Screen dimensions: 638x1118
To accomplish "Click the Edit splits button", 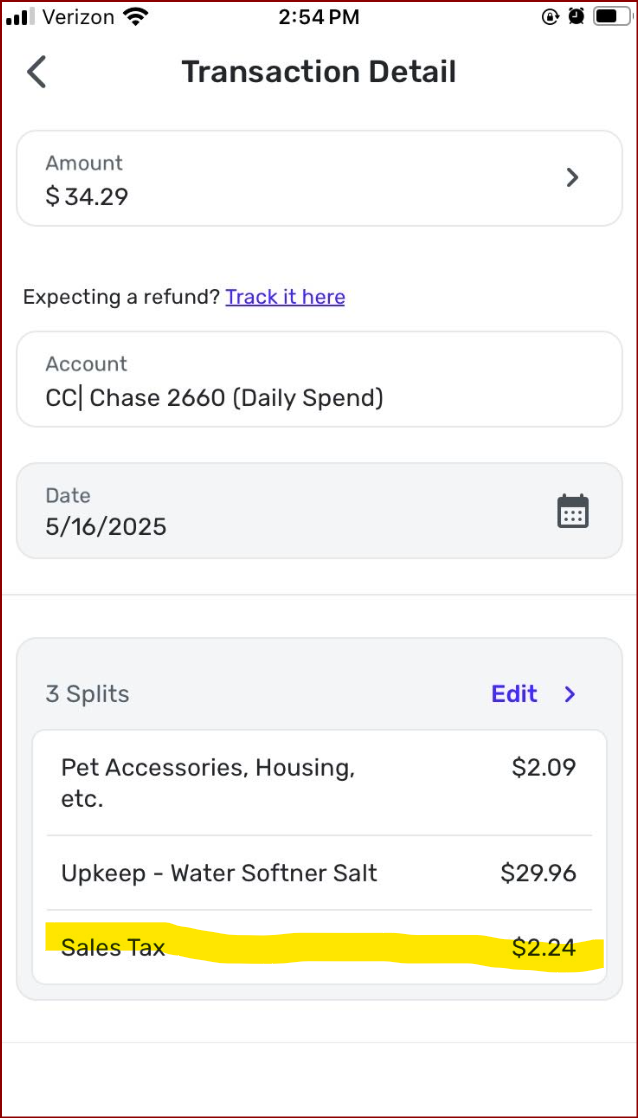I will coord(514,694).
